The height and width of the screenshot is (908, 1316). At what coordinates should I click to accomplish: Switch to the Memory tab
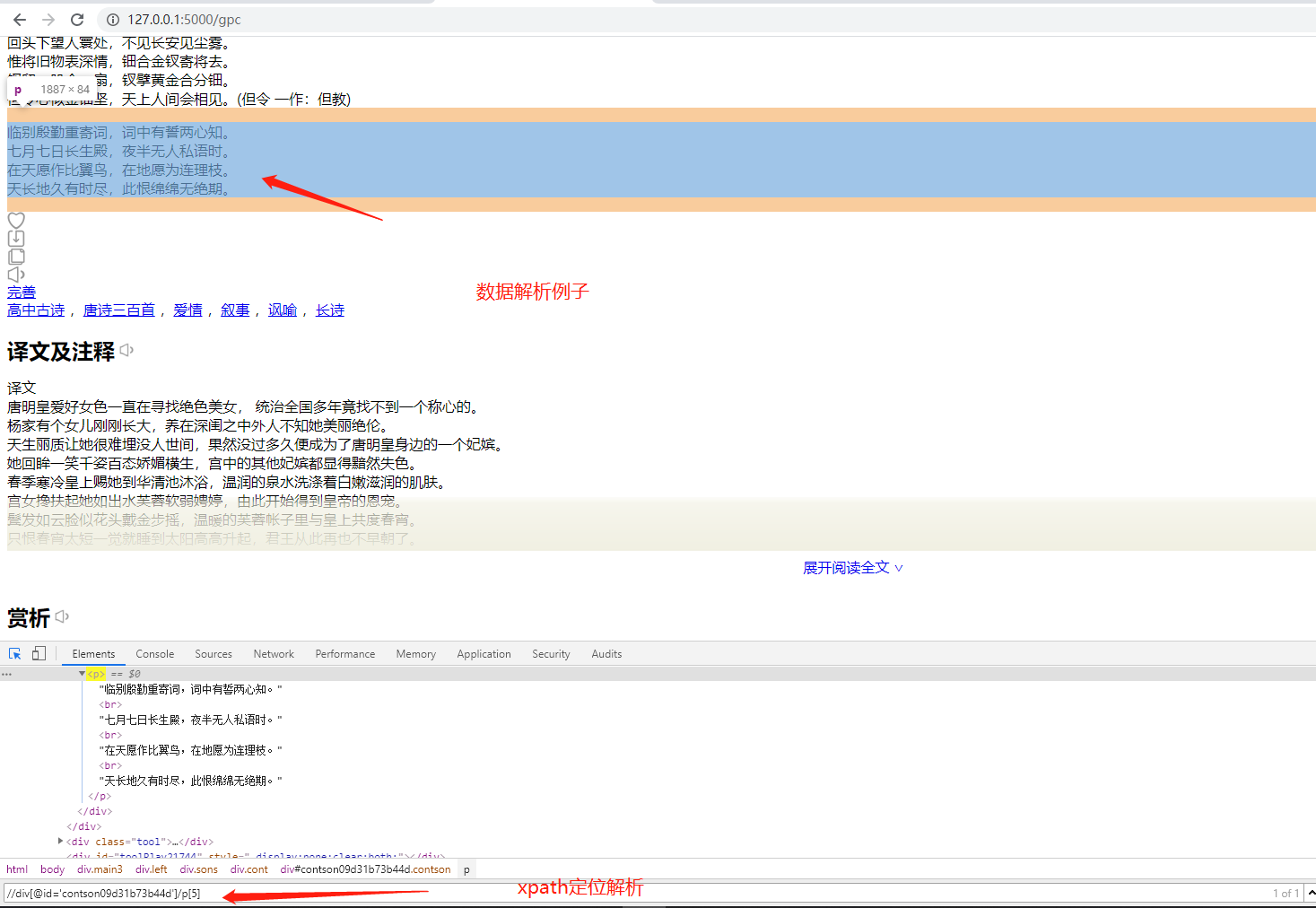(416, 654)
